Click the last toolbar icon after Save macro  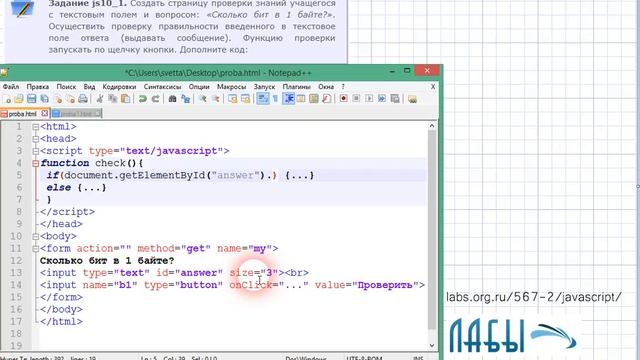click(412, 99)
